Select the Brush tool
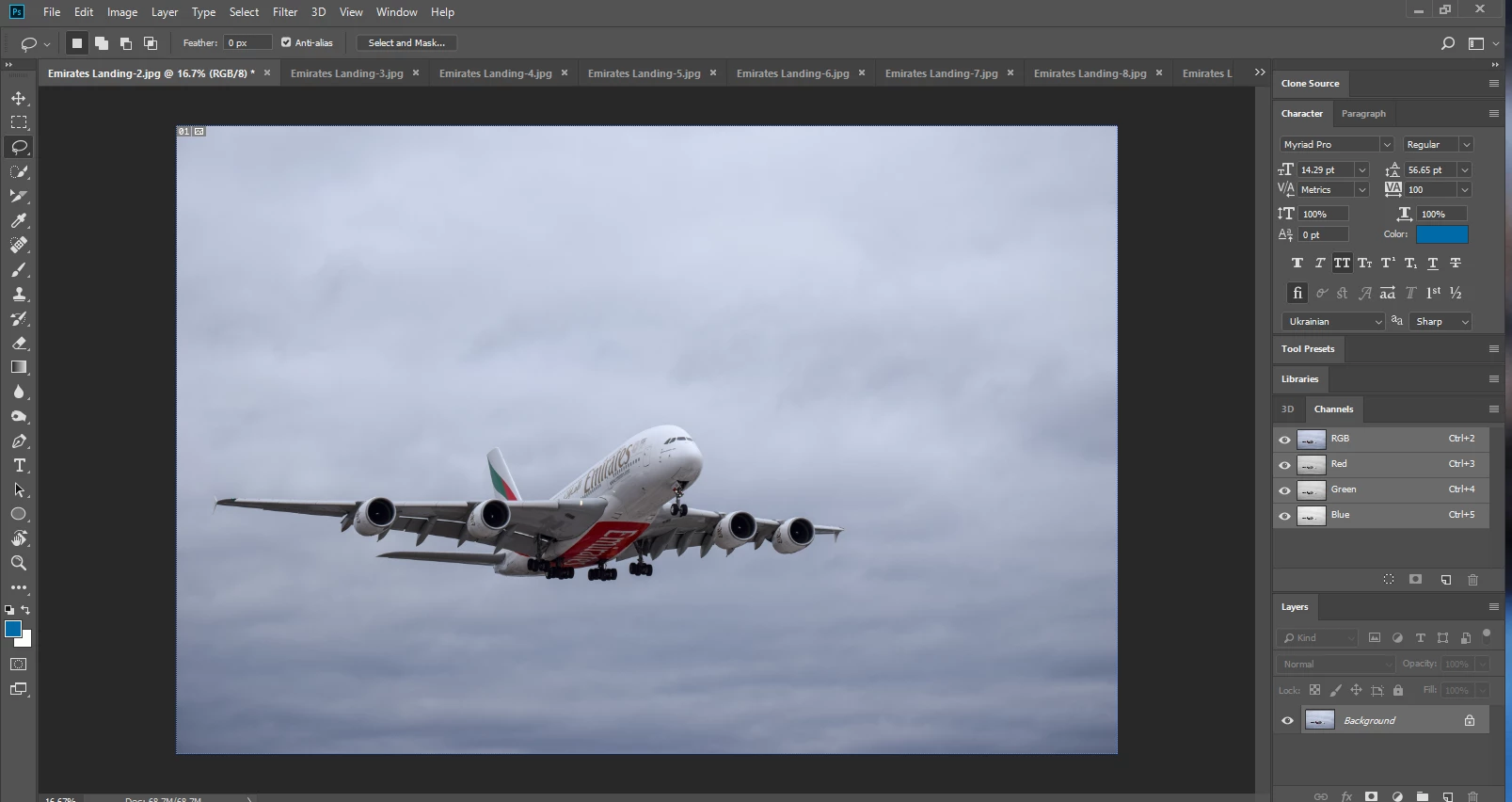Image resolution: width=1512 pixels, height=802 pixels. coord(19,269)
